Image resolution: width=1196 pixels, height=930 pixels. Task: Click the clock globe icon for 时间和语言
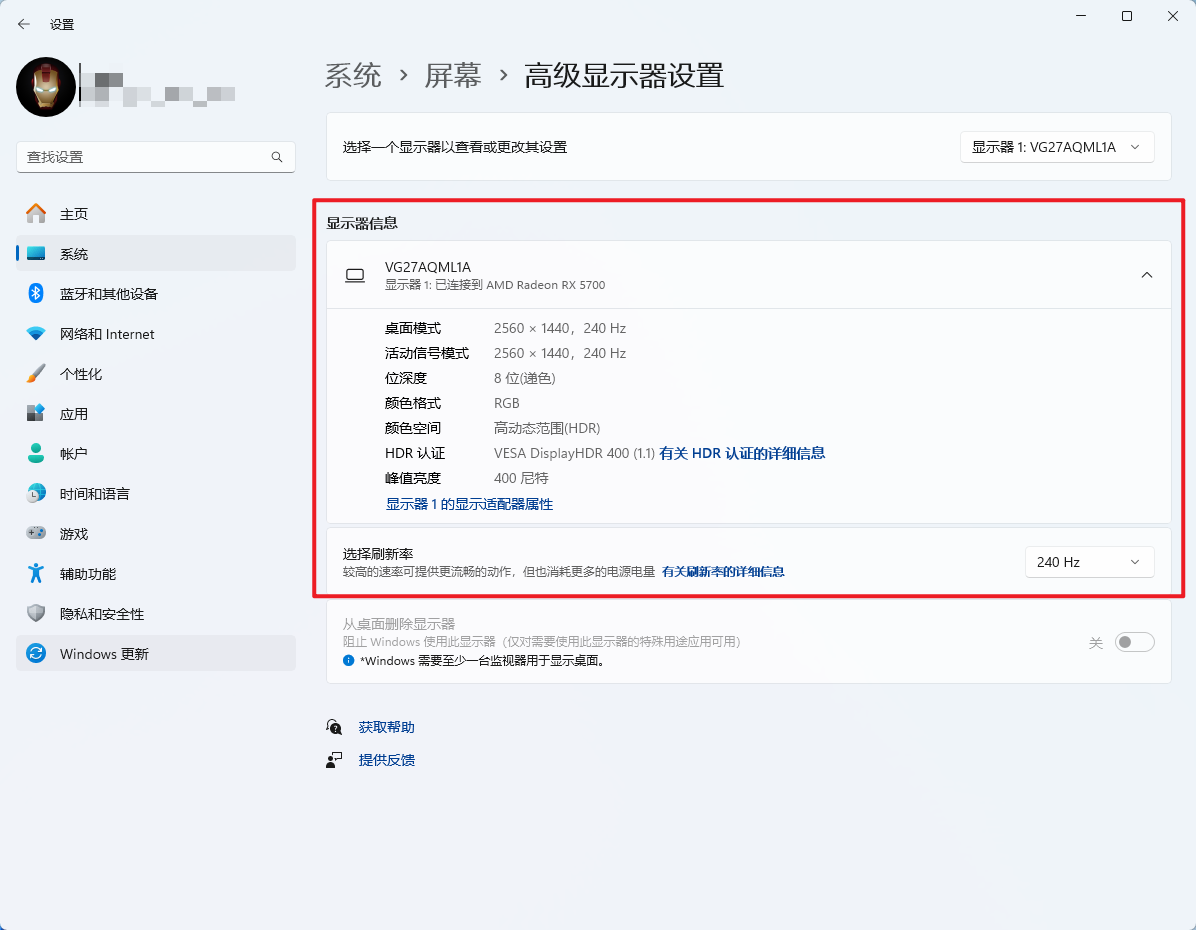point(36,494)
